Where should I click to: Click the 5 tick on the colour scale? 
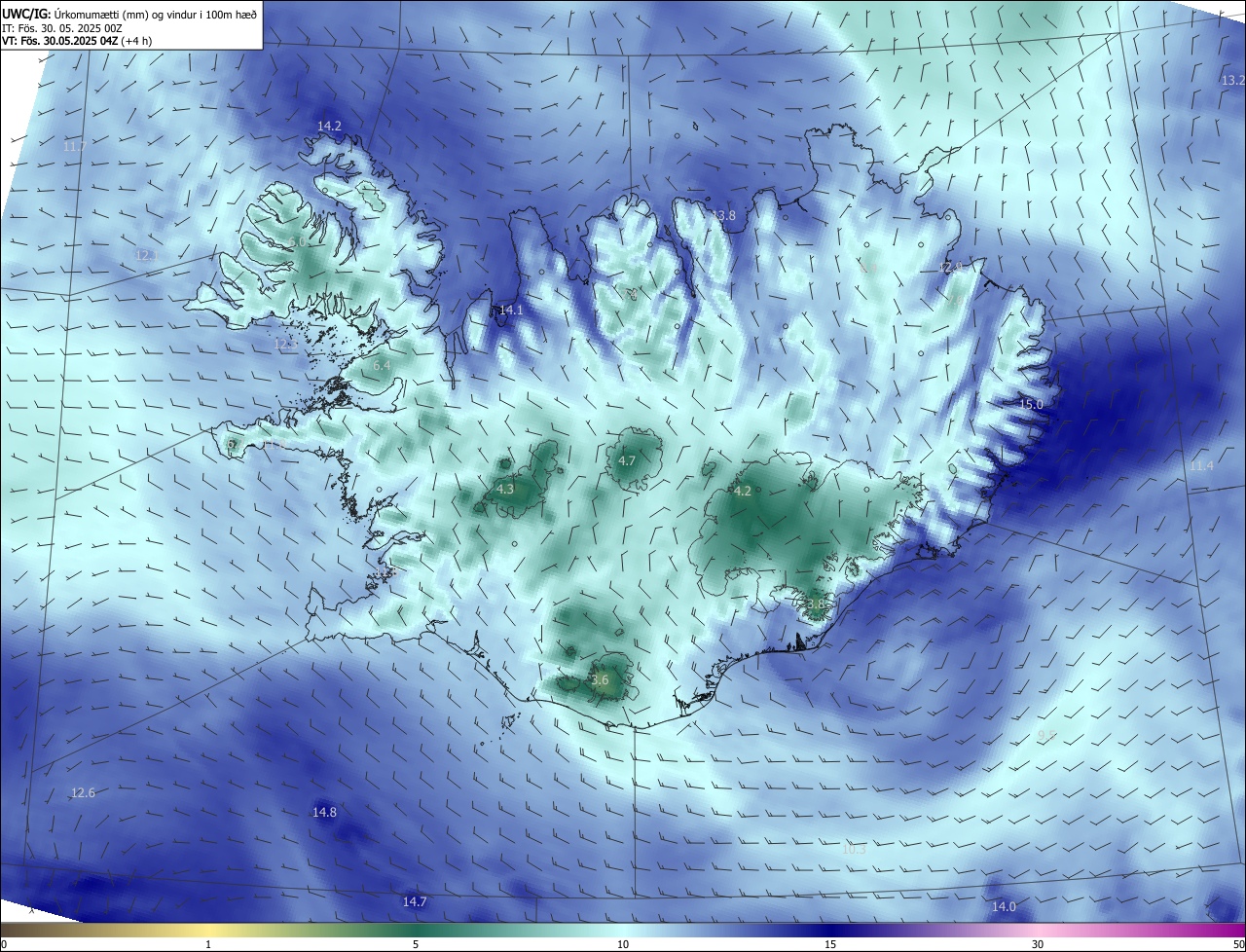416,944
